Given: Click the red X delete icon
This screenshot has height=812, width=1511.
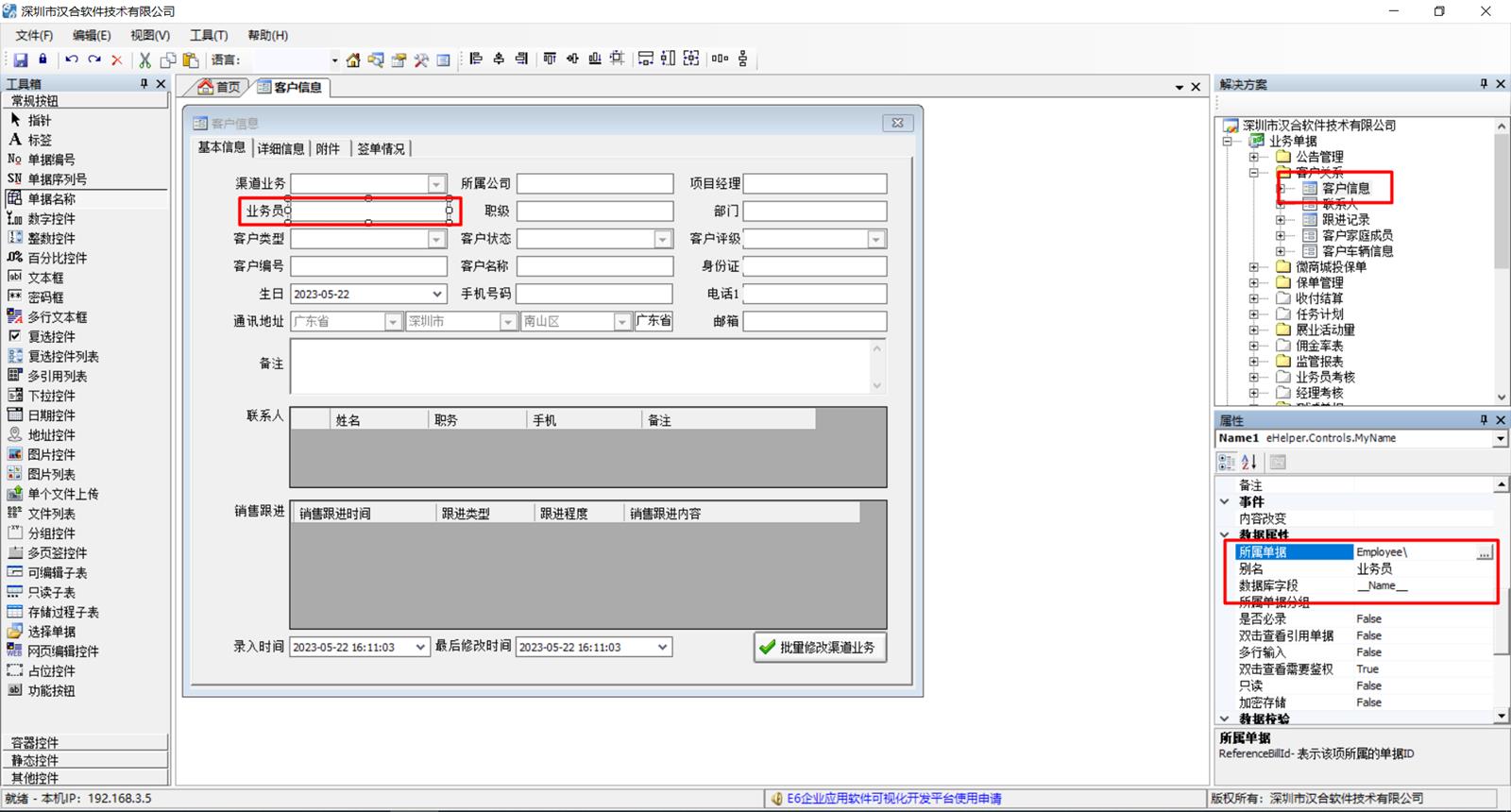Looking at the screenshot, I should pyautogui.click(x=117, y=59).
